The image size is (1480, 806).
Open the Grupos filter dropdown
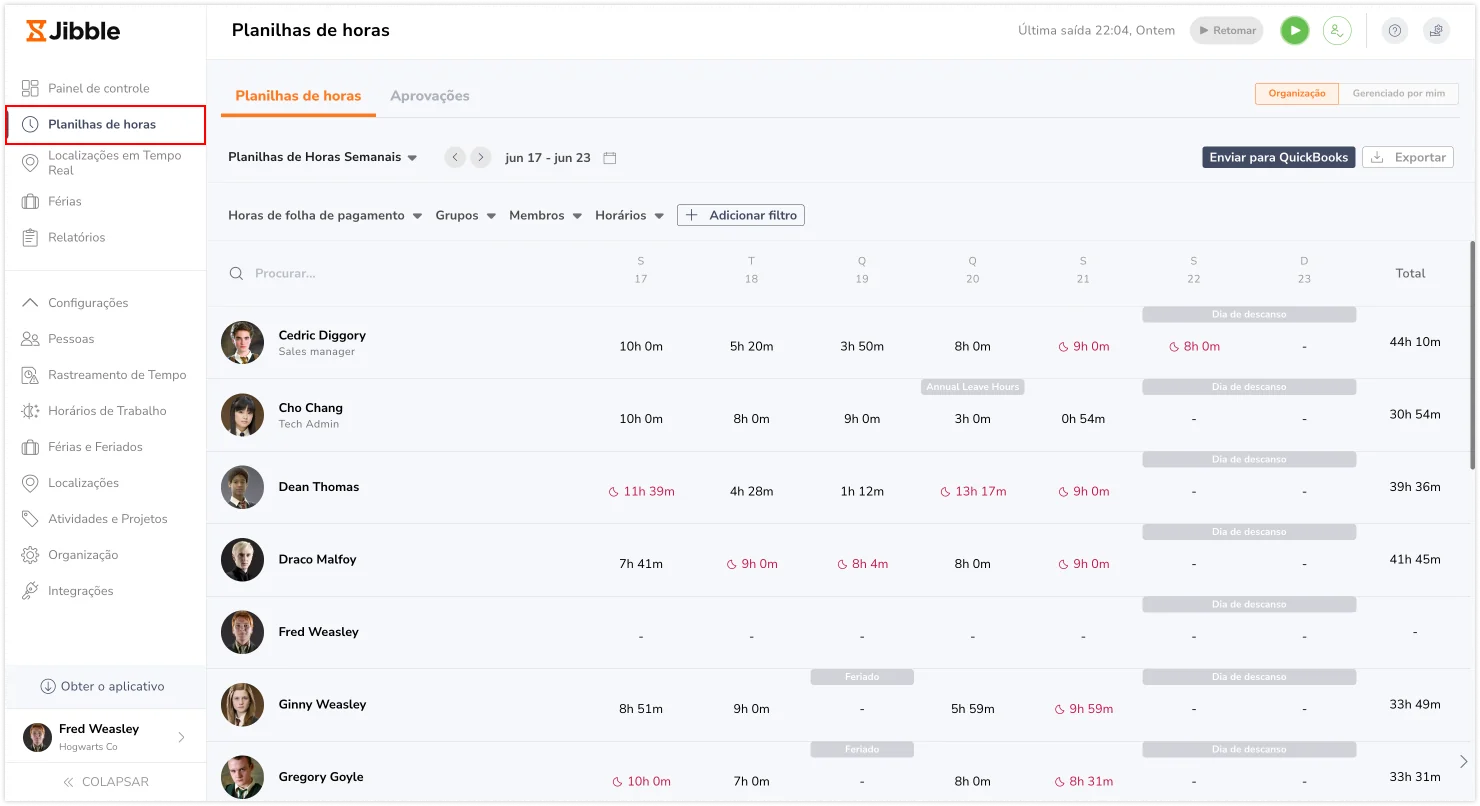click(x=465, y=216)
